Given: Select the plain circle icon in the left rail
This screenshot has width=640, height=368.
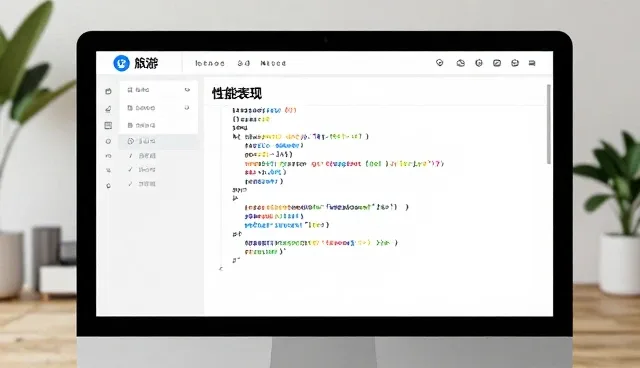Looking at the screenshot, I should point(108,141).
